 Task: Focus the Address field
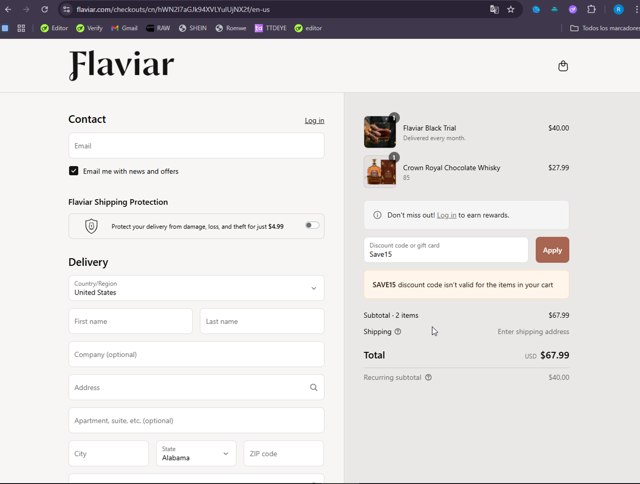(196, 387)
